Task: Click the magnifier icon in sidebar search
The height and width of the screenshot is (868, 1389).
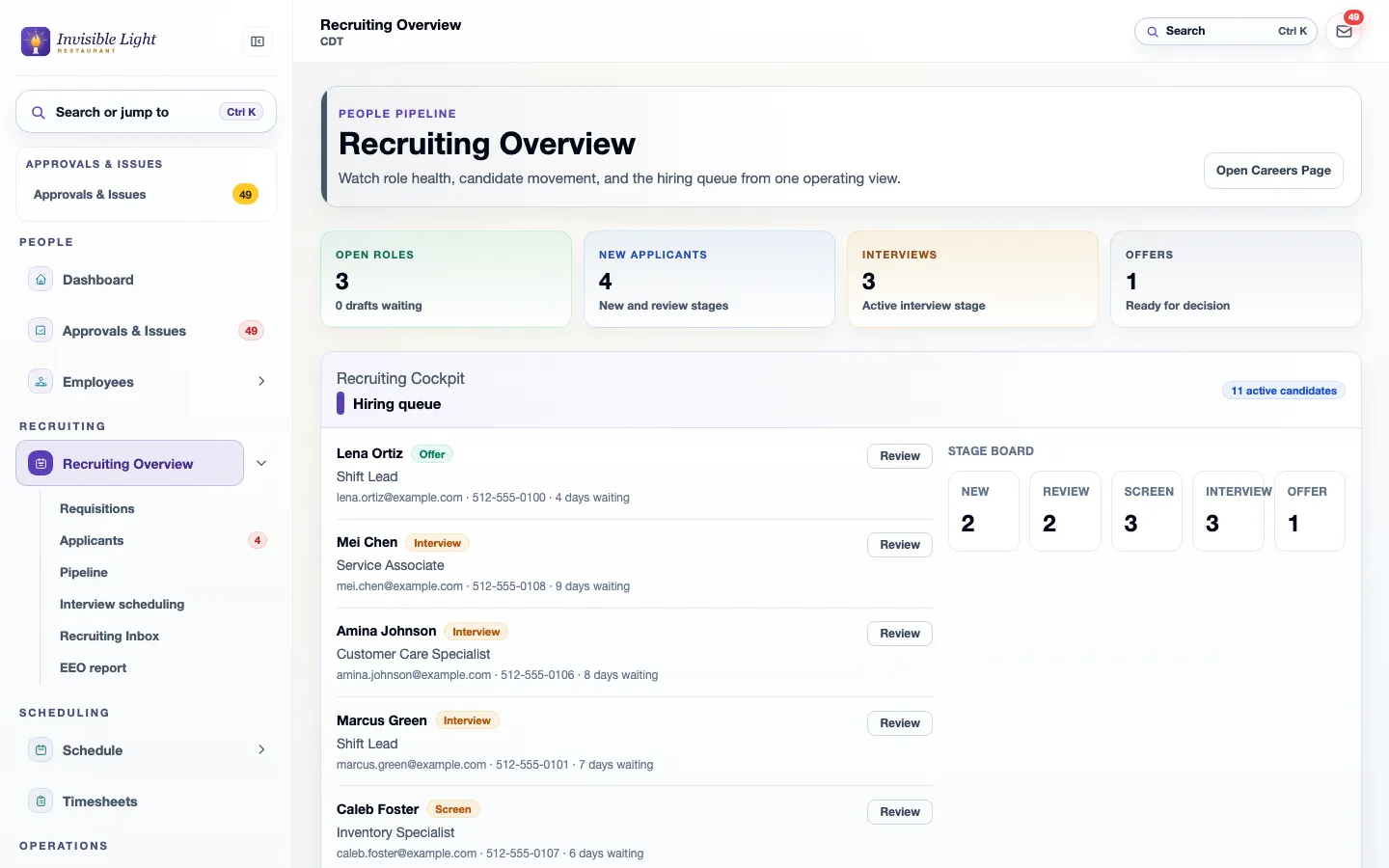Action: pos(39,113)
